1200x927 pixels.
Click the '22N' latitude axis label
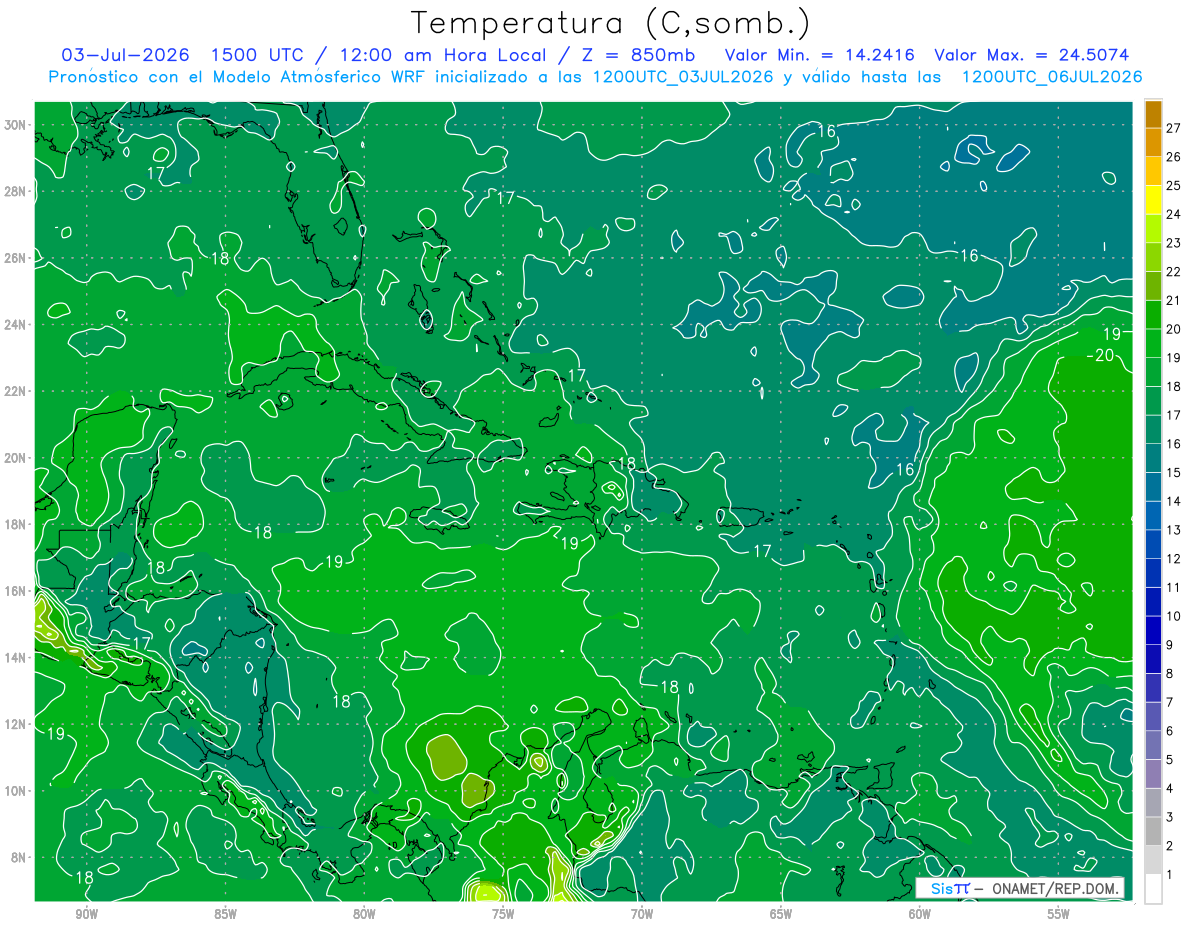16,391
